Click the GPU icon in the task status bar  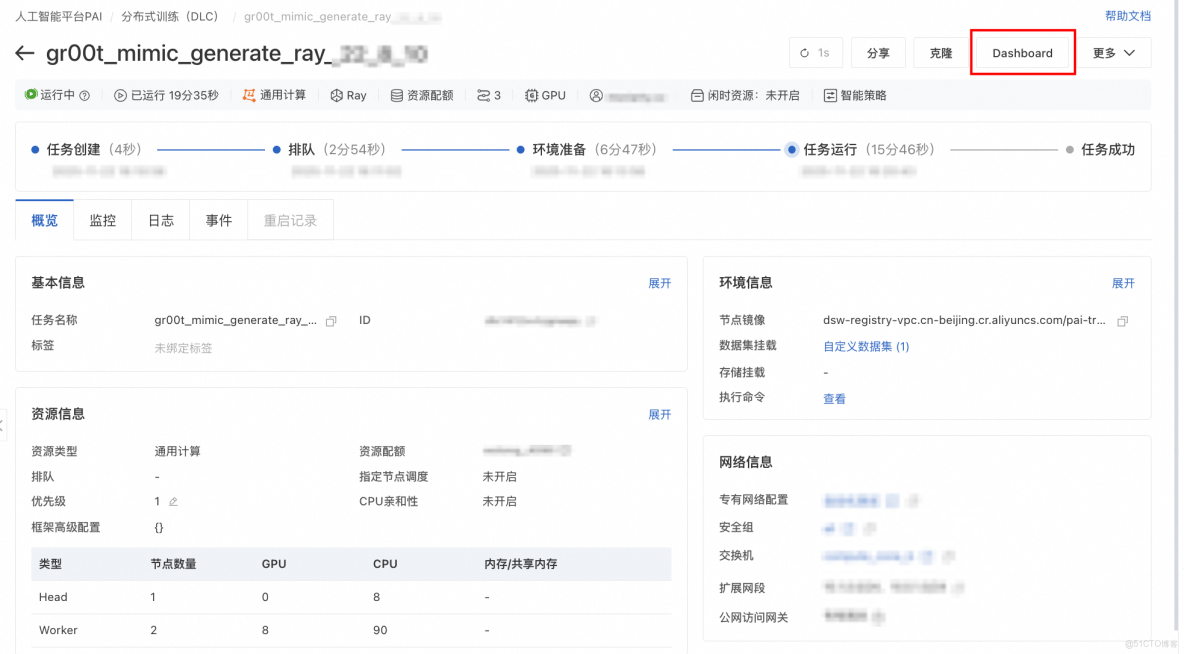pyautogui.click(x=532, y=95)
